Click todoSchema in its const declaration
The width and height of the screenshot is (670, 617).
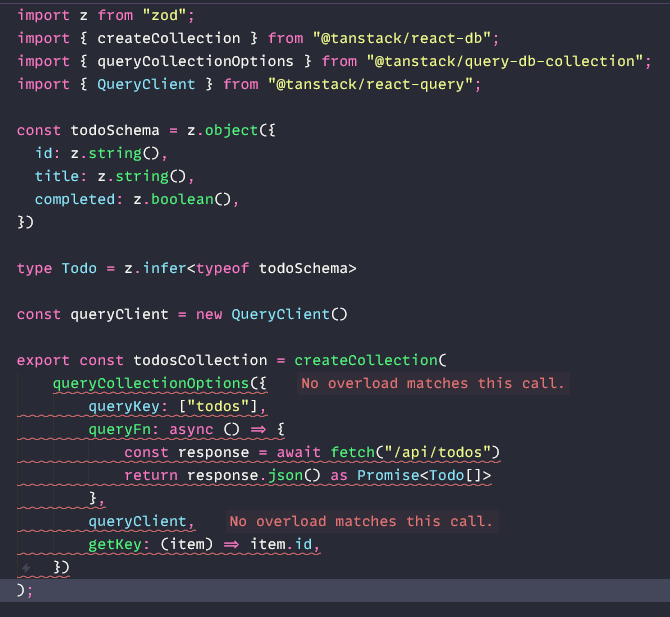115,130
